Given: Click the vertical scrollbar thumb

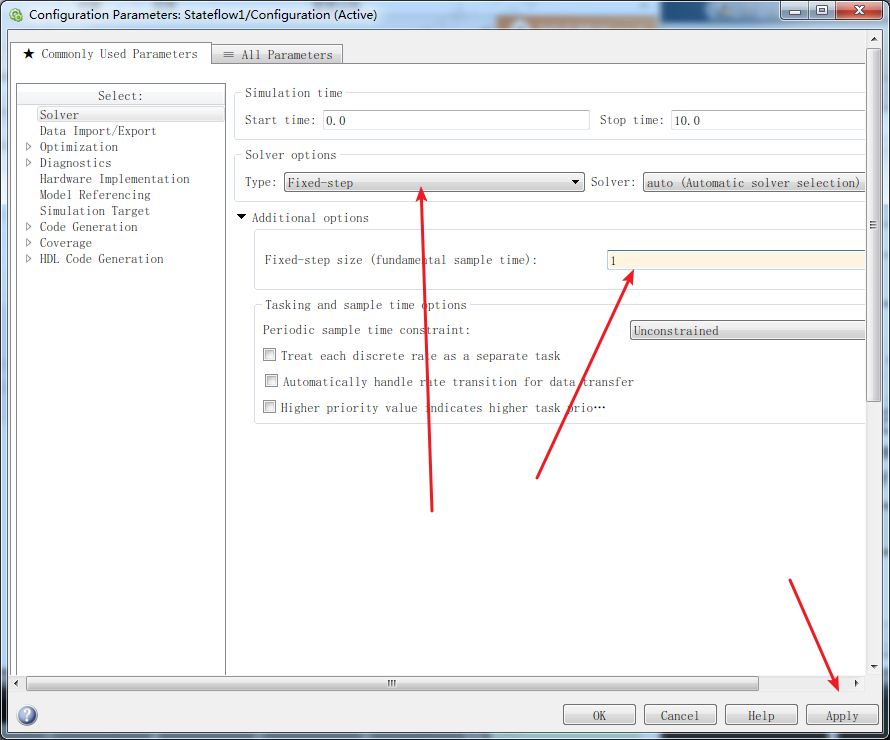Looking at the screenshot, I should 874,225.
